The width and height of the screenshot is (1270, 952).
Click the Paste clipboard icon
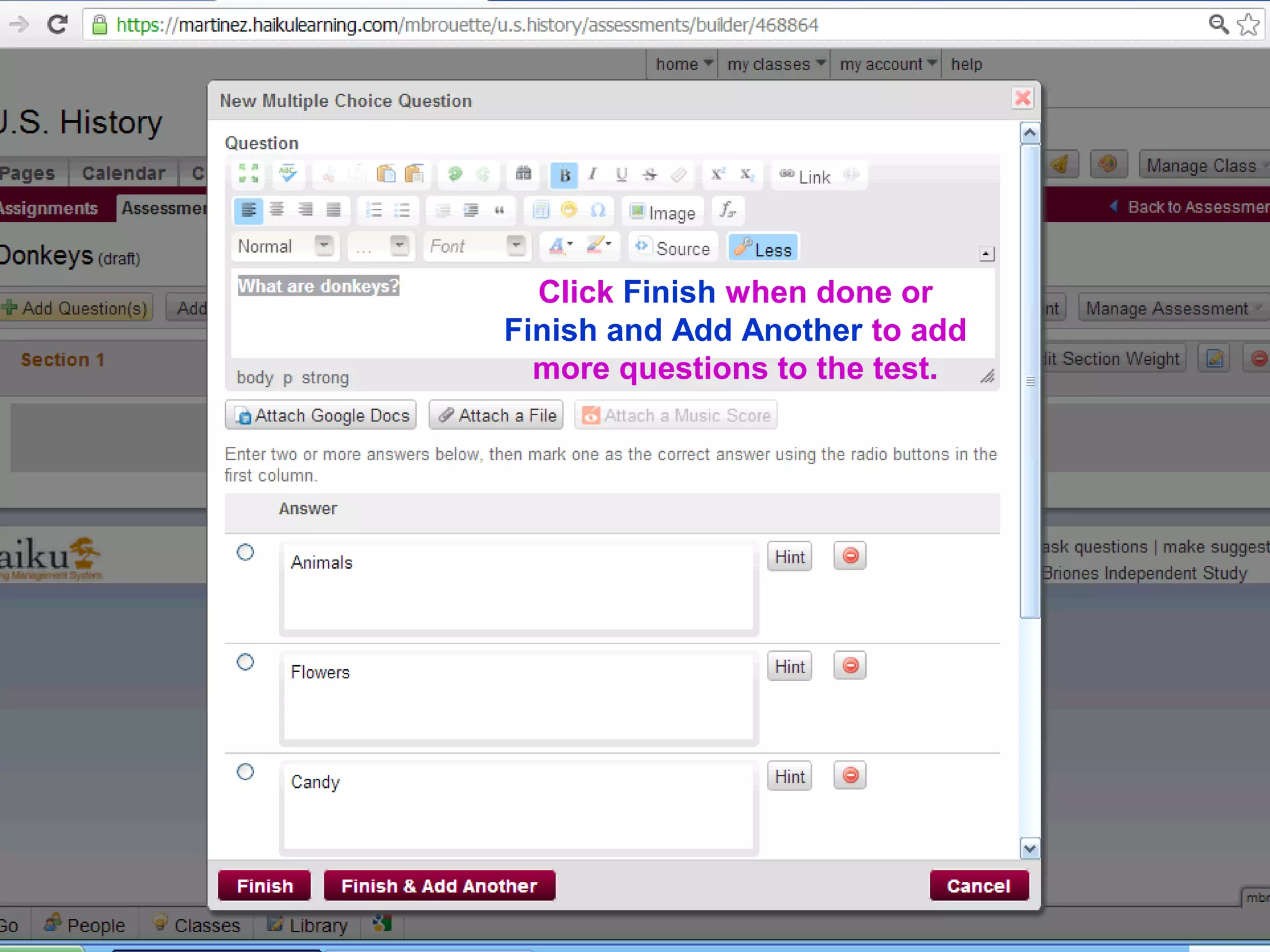[386, 174]
